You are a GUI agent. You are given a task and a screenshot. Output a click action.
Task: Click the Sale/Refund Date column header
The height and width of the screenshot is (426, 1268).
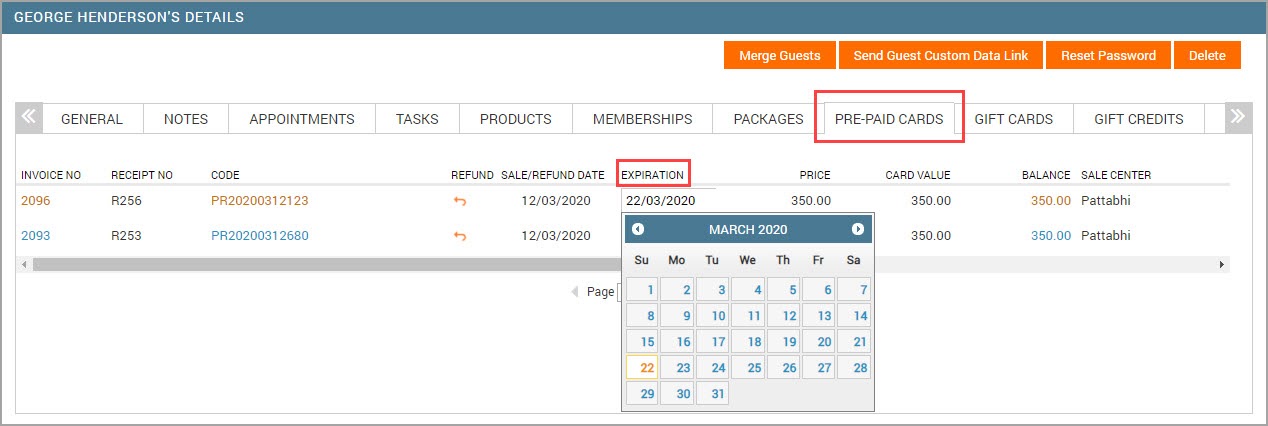tap(553, 175)
